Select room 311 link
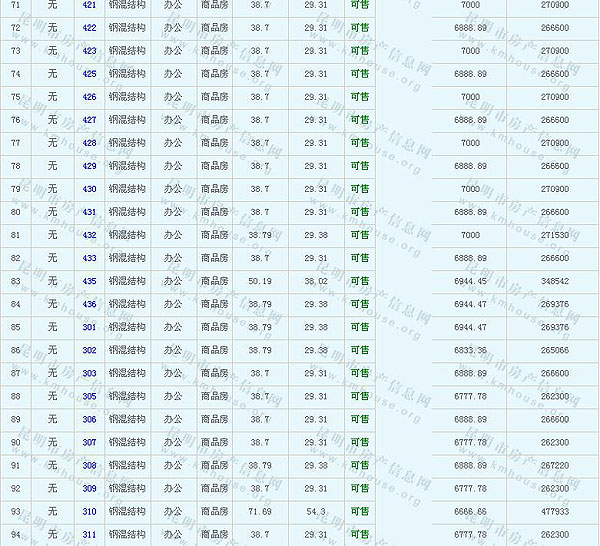Image resolution: width=600 pixels, height=546 pixels. (89, 534)
